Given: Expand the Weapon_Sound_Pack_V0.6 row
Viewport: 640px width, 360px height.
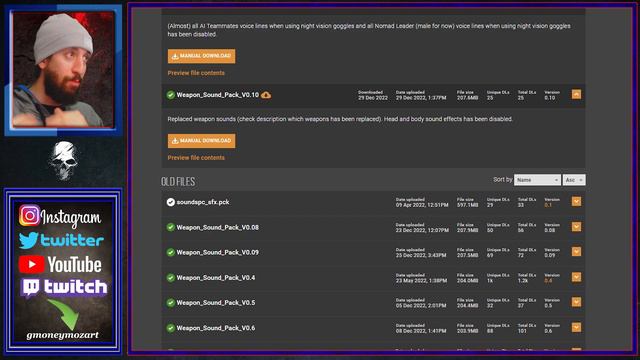Looking at the screenshot, I should point(576,327).
